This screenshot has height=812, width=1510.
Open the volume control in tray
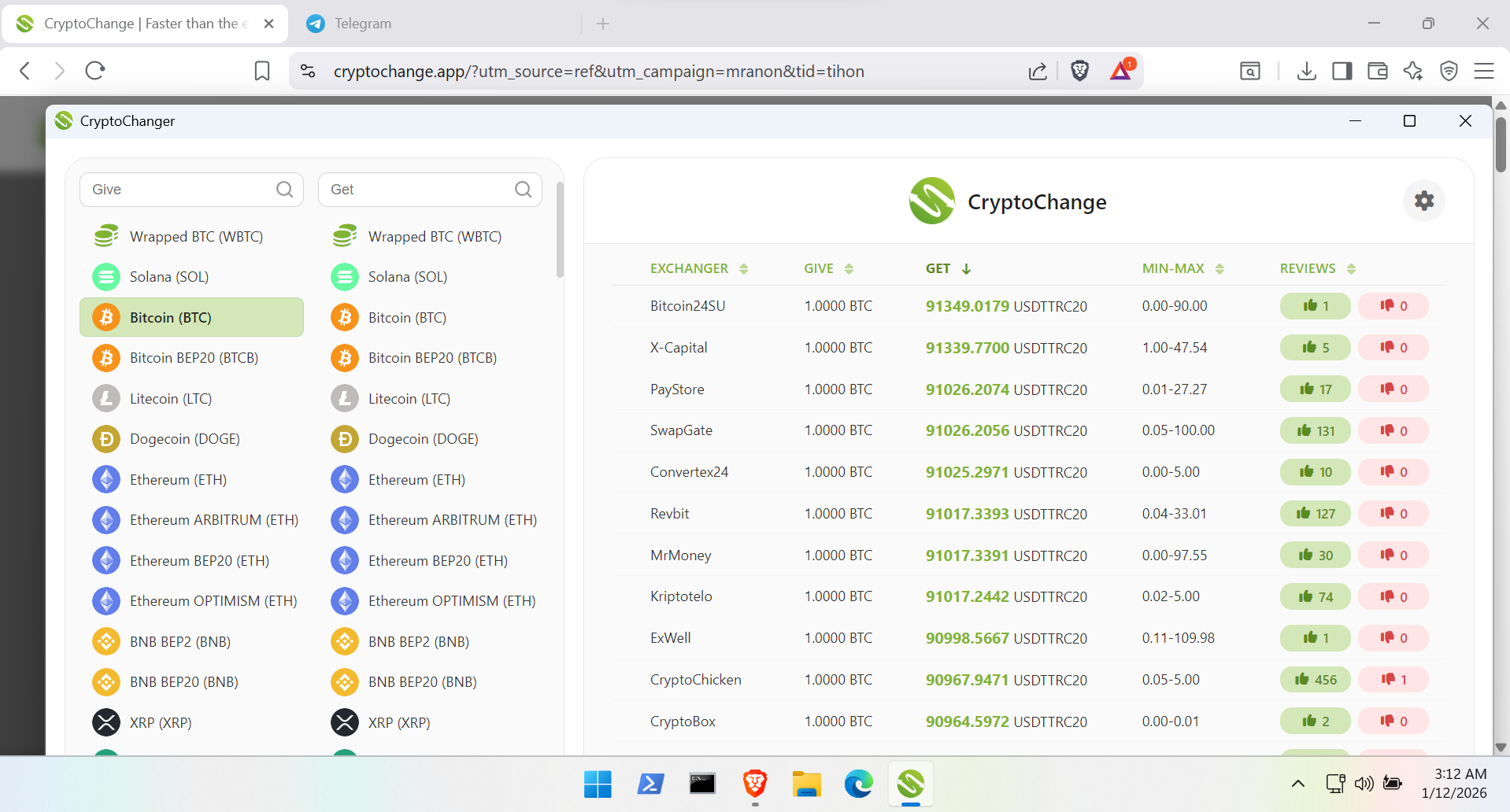pyautogui.click(x=1364, y=784)
